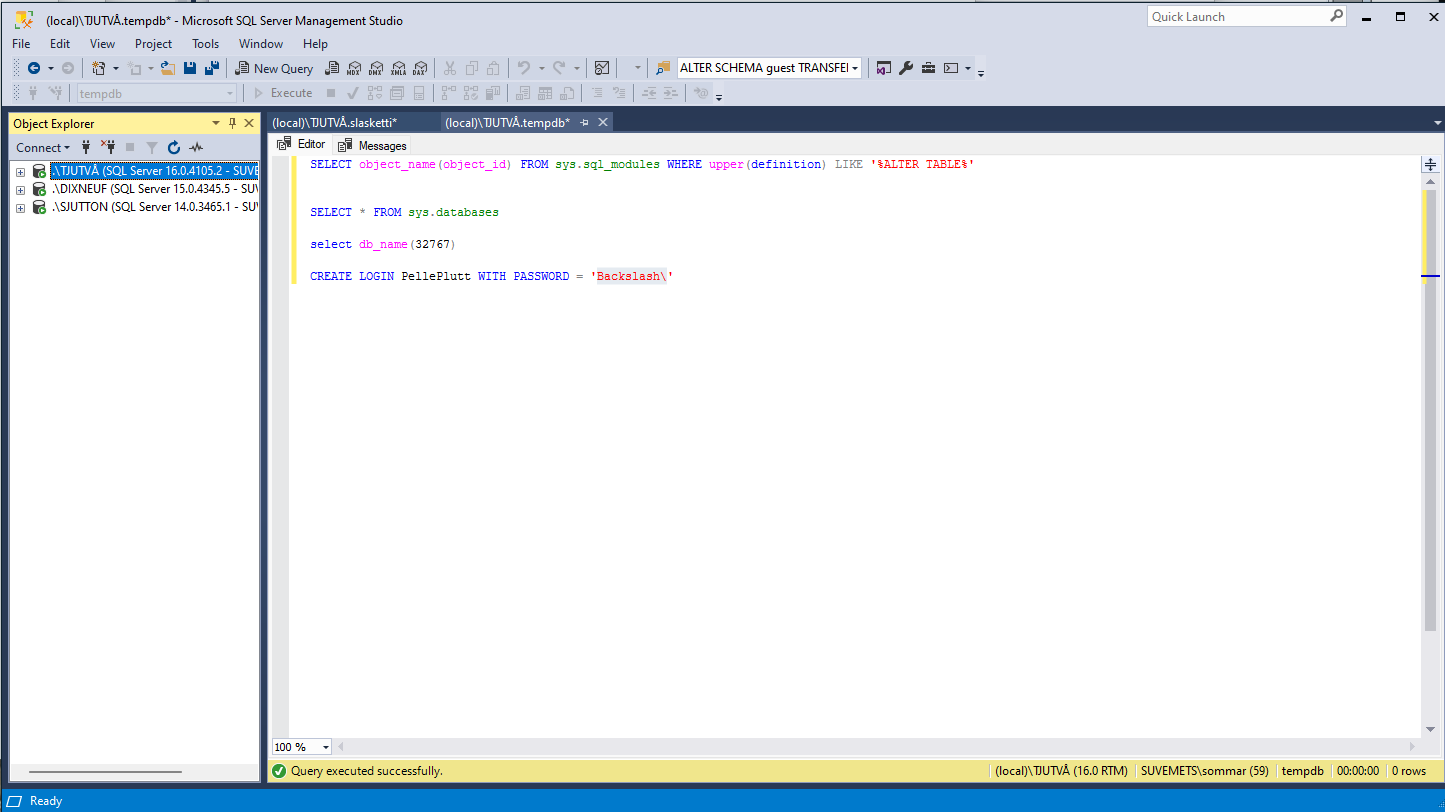
Task: Open the Edit menu
Action: (60, 44)
